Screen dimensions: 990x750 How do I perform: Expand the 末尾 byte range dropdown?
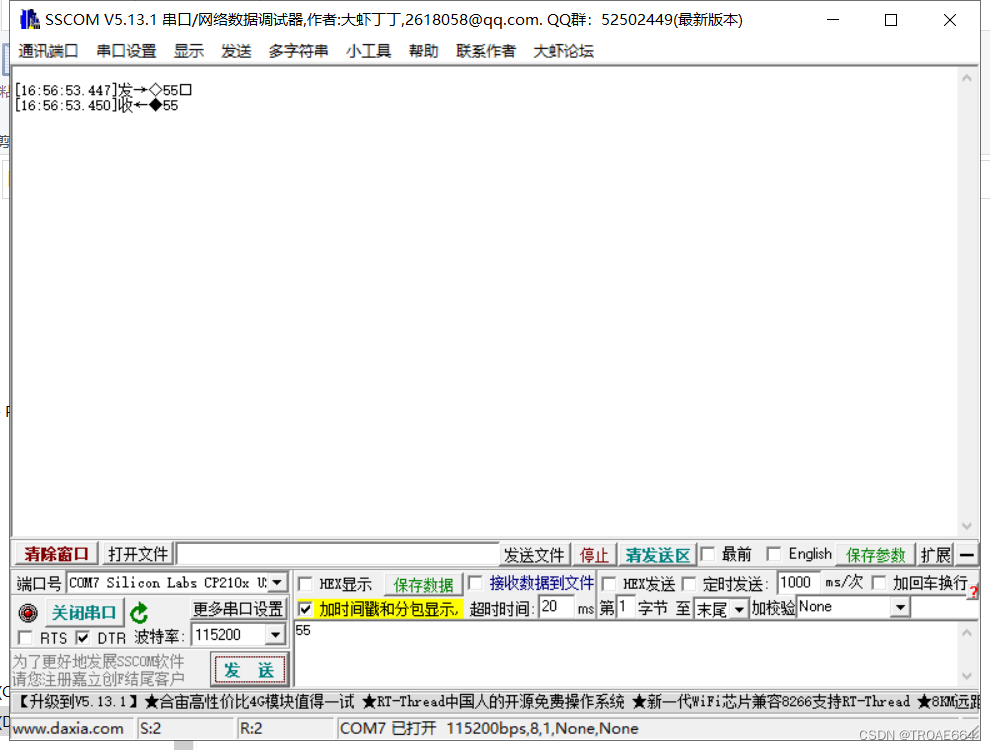pos(739,609)
